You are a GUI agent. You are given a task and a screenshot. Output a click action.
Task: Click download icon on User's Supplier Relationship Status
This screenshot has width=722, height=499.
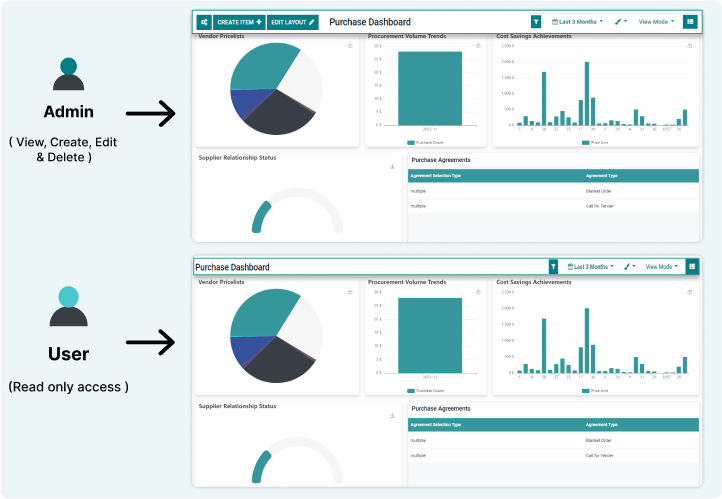point(392,415)
